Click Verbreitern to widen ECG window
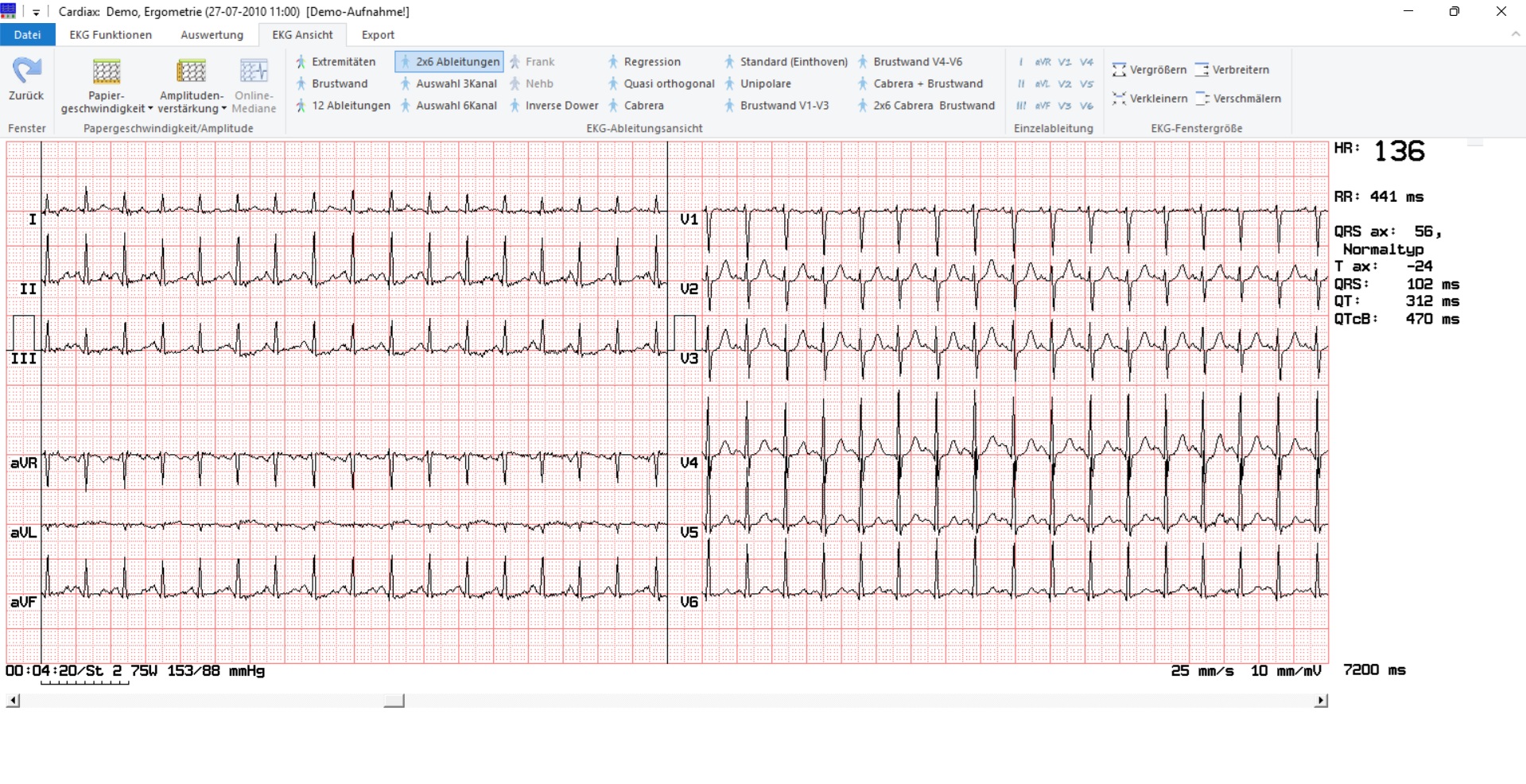1526x784 pixels. point(1233,70)
